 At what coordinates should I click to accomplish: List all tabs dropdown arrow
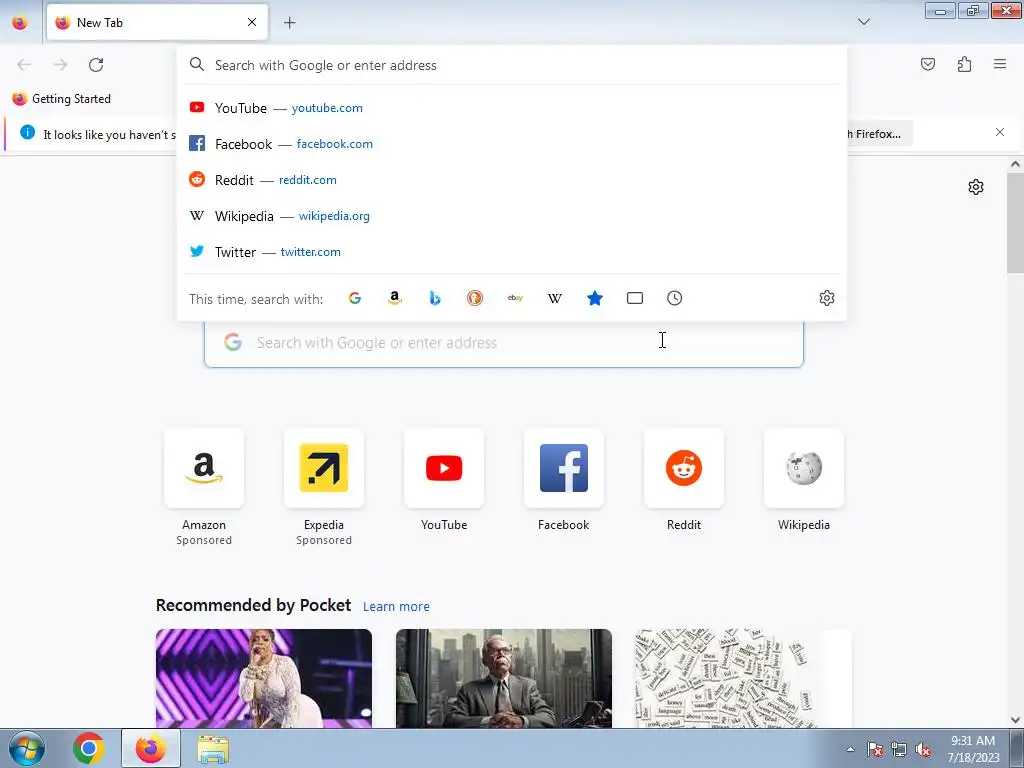[x=864, y=22]
